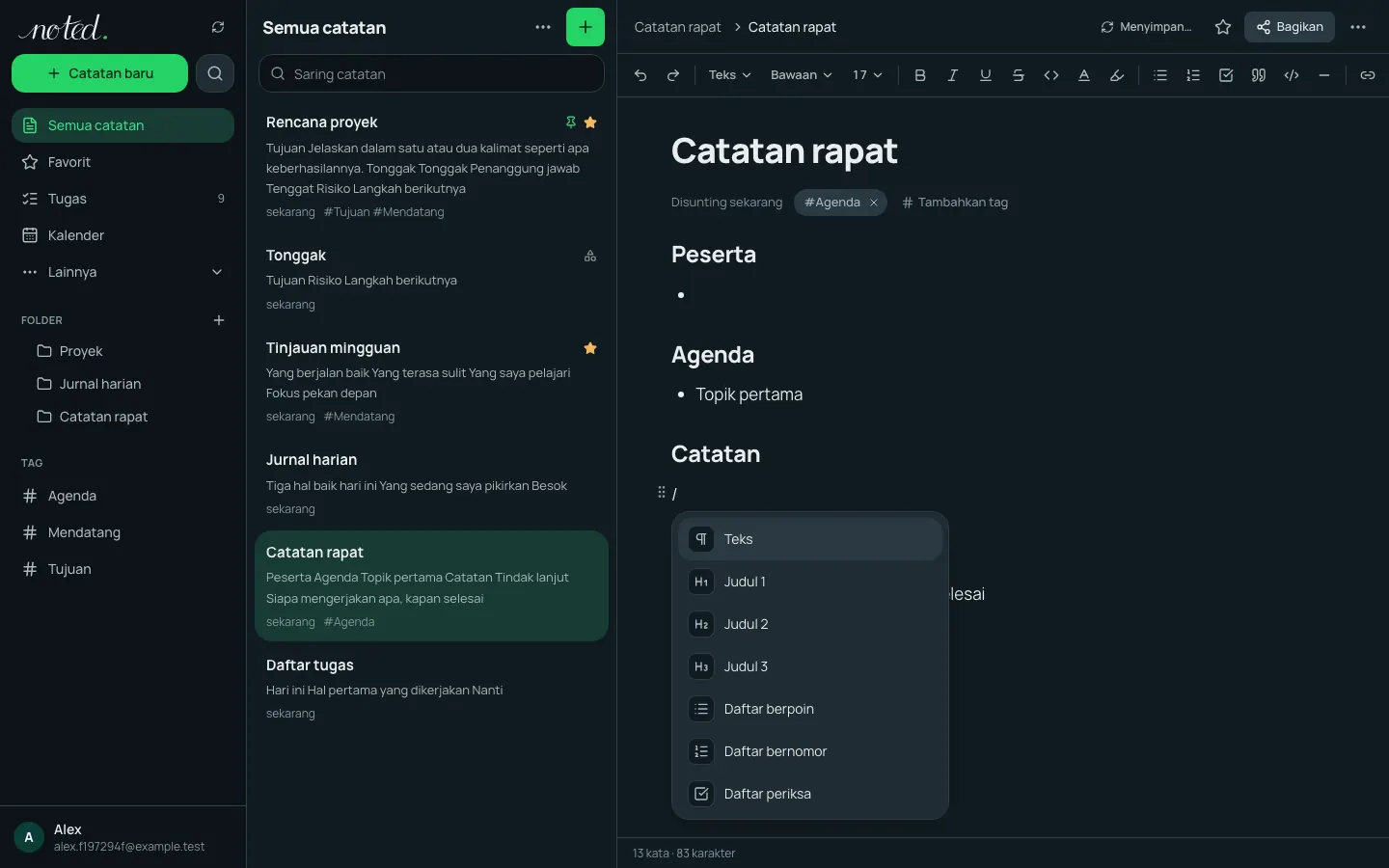This screenshot has width=1389, height=868.
Task: Toggle inline code formatting
Action: (x=1051, y=75)
